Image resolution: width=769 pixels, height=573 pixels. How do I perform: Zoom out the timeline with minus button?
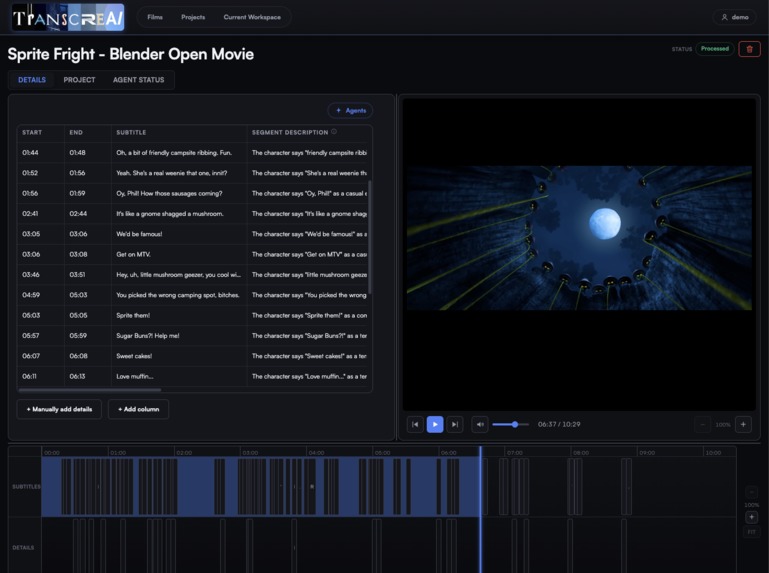[751, 492]
